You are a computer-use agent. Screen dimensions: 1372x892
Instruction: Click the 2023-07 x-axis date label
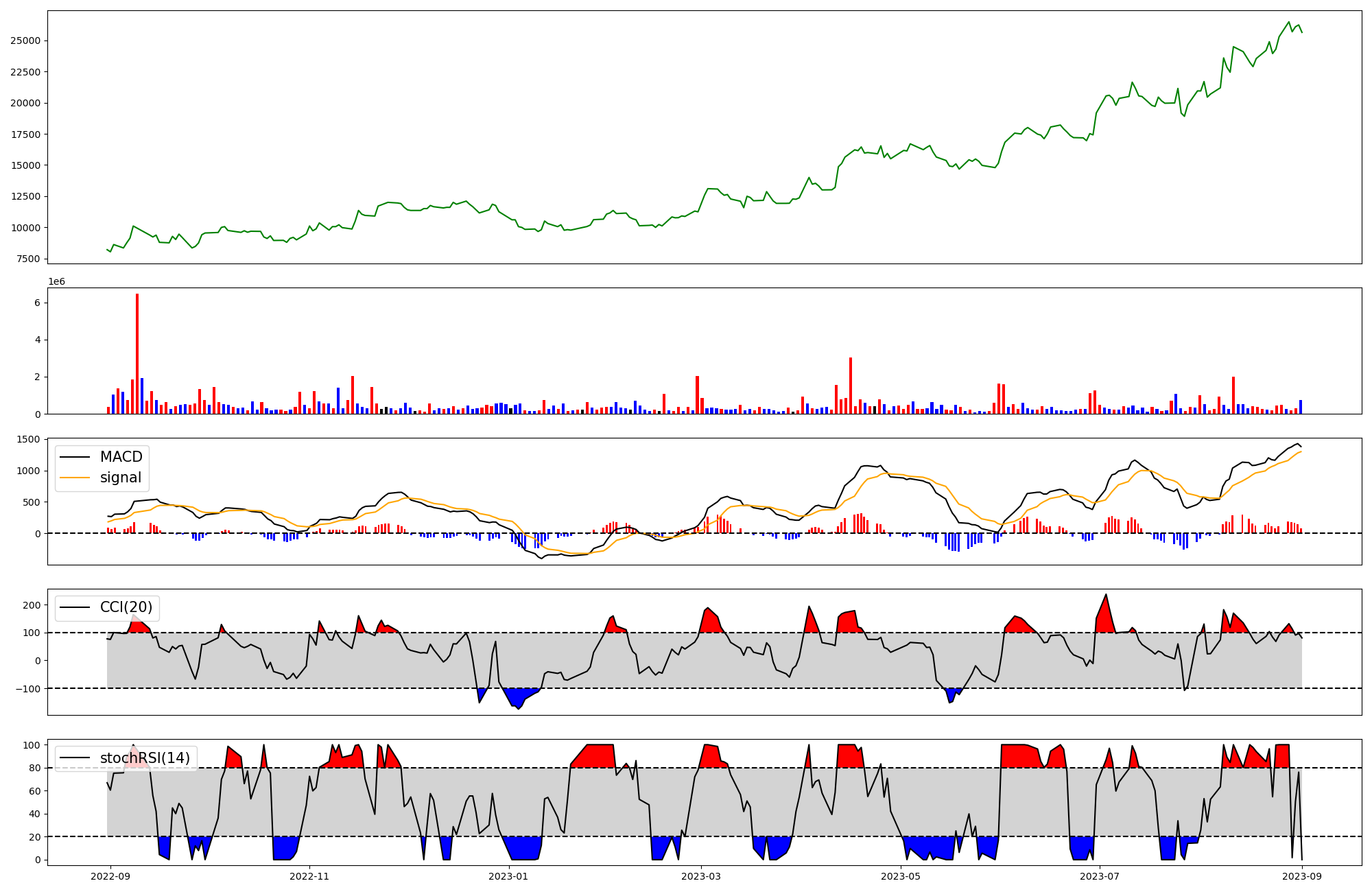1100,876
